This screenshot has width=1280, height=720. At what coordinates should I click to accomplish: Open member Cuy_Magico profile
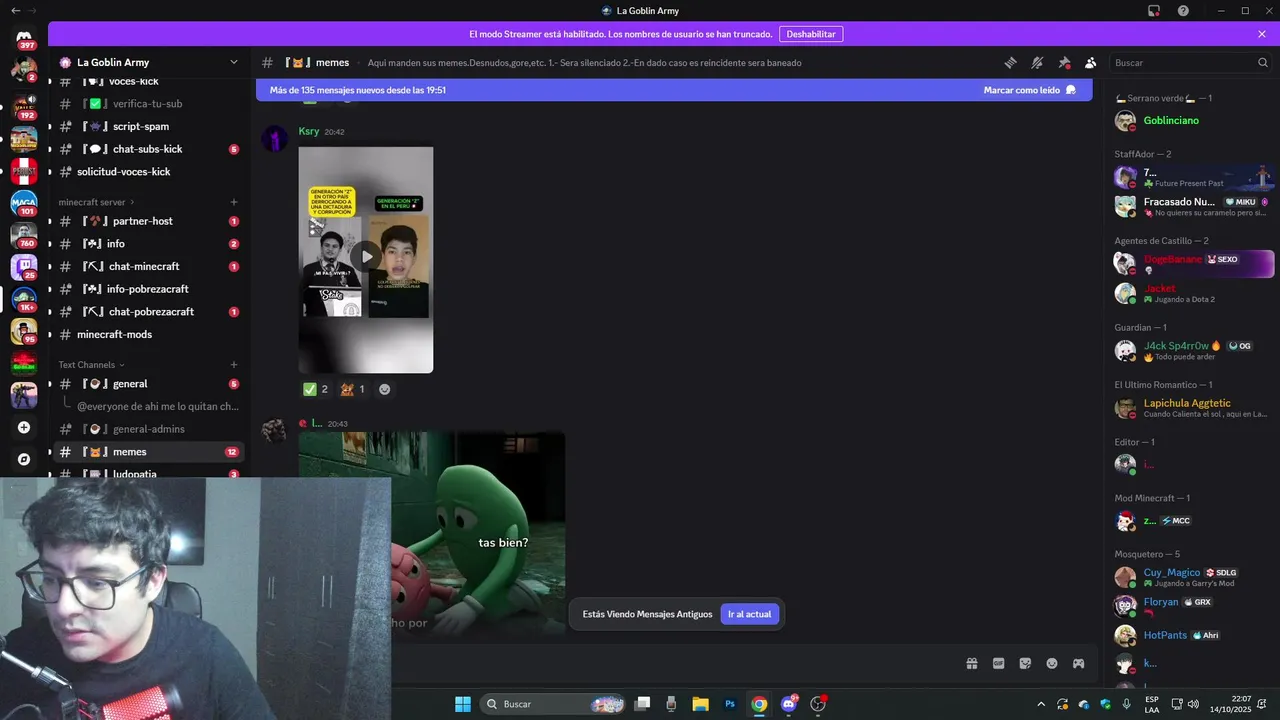tap(1190, 577)
